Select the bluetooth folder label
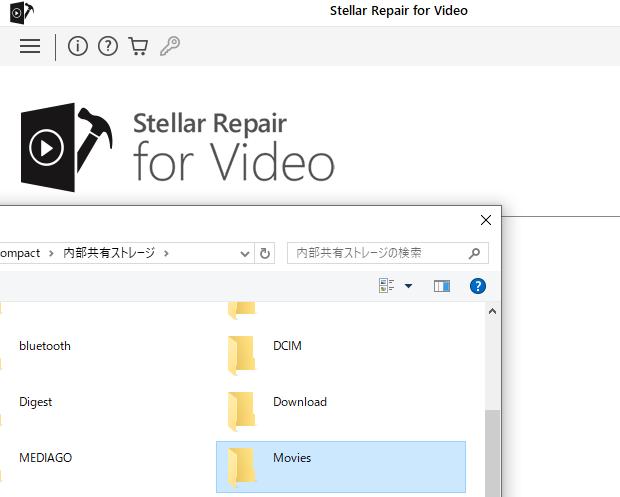 coord(45,346)
